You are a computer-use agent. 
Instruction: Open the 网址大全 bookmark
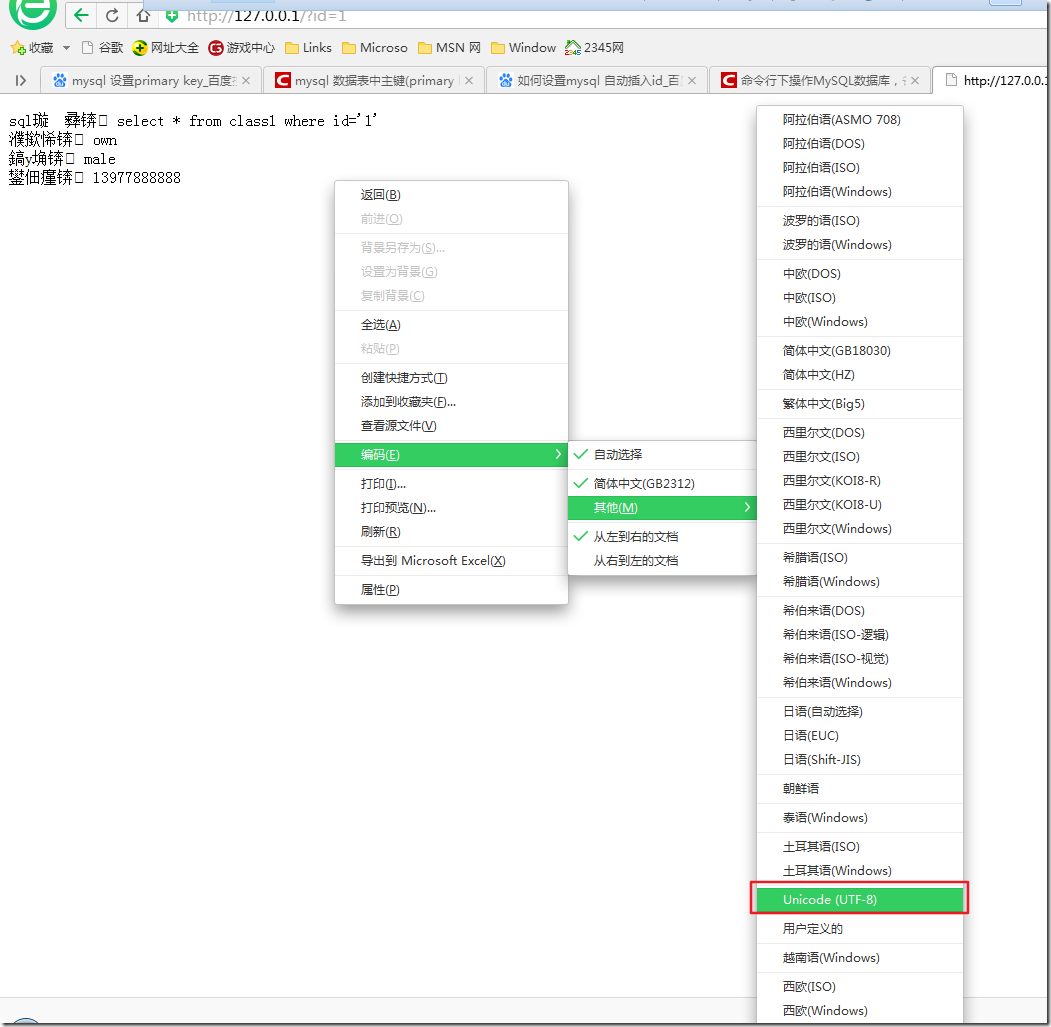click(x=166, y=48)
